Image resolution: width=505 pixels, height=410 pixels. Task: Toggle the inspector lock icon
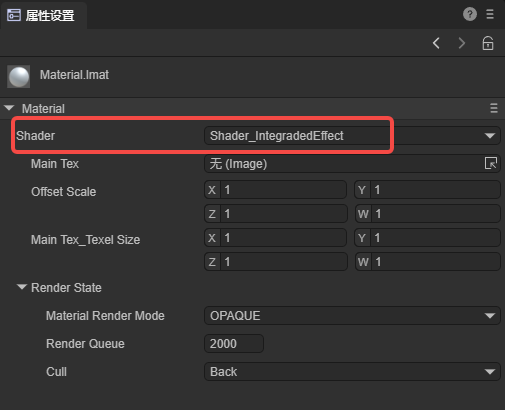488,43
